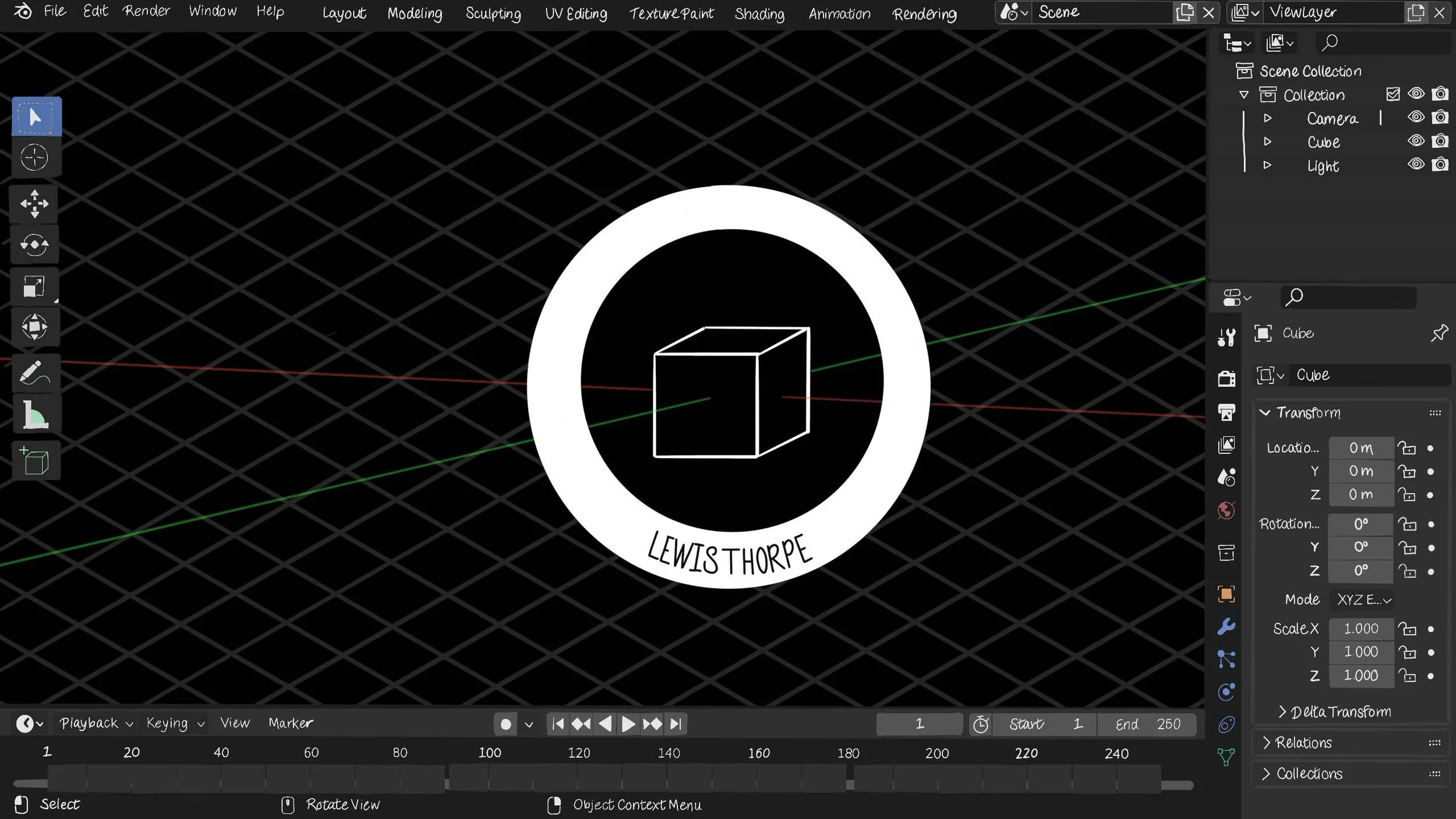Select the Scale tool
The width and height of the screenshot is (1456, 819).
coord(34,286)
